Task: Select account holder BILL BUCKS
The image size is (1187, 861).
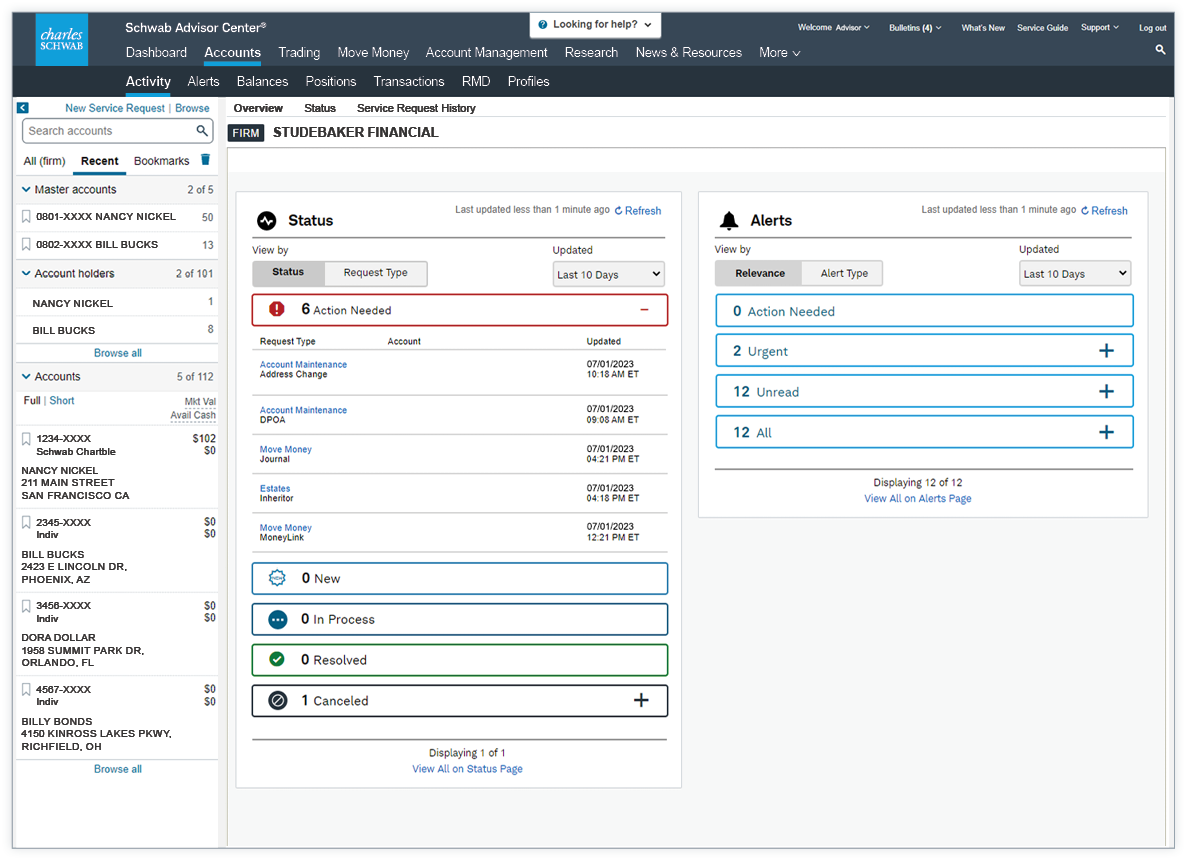Action: pyautogui.click(x=64, y=331)
